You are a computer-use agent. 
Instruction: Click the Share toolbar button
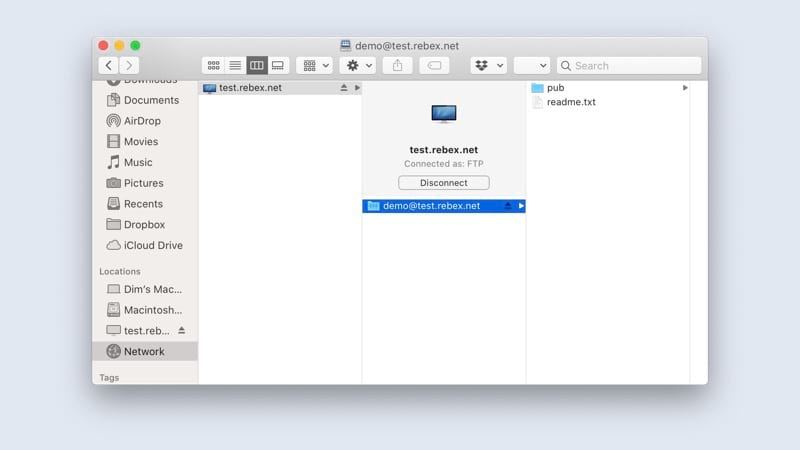coord(397,65)
